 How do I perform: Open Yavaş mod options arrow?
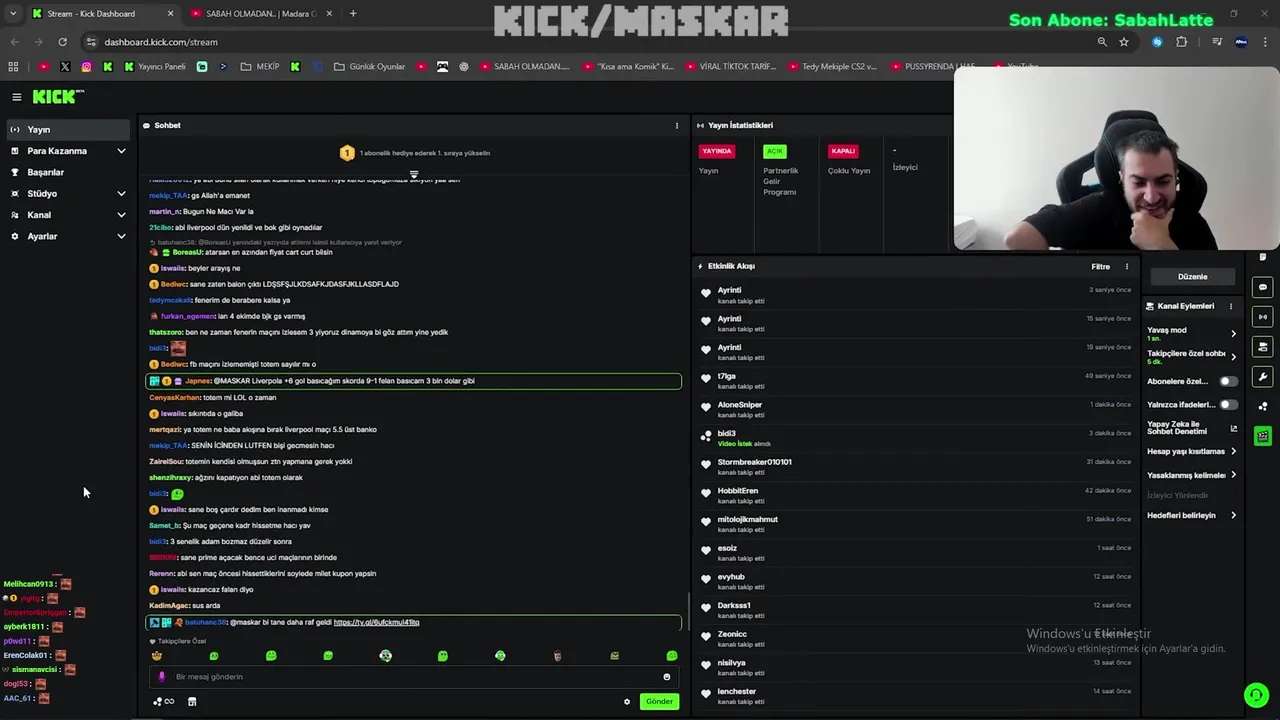coord(1233,333)
